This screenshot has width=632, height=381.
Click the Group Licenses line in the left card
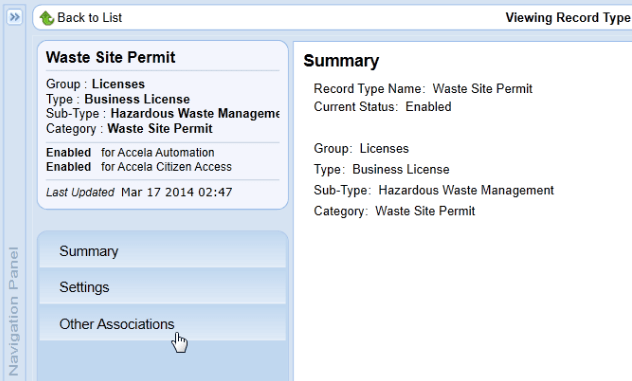pos(95,84)
